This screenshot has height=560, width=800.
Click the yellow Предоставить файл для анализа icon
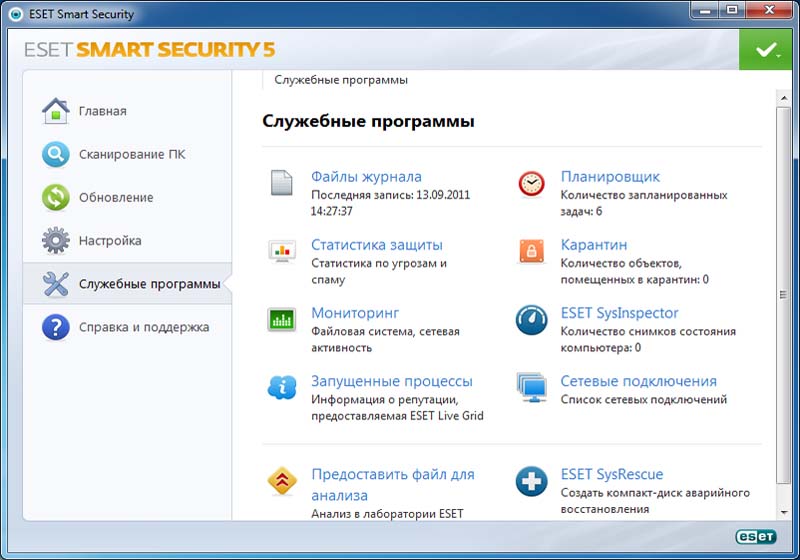click(282, 480)
